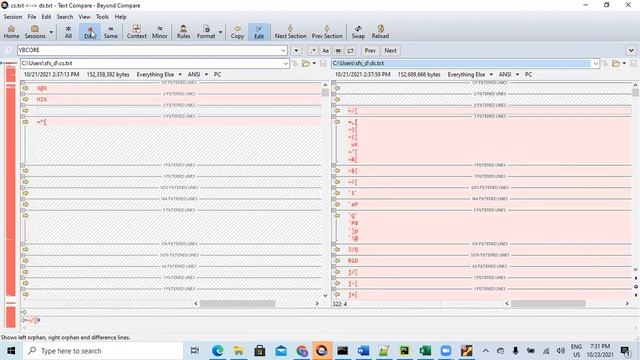Open Zoom from the taskbar
640x360 pixels.
coord(446,351)
